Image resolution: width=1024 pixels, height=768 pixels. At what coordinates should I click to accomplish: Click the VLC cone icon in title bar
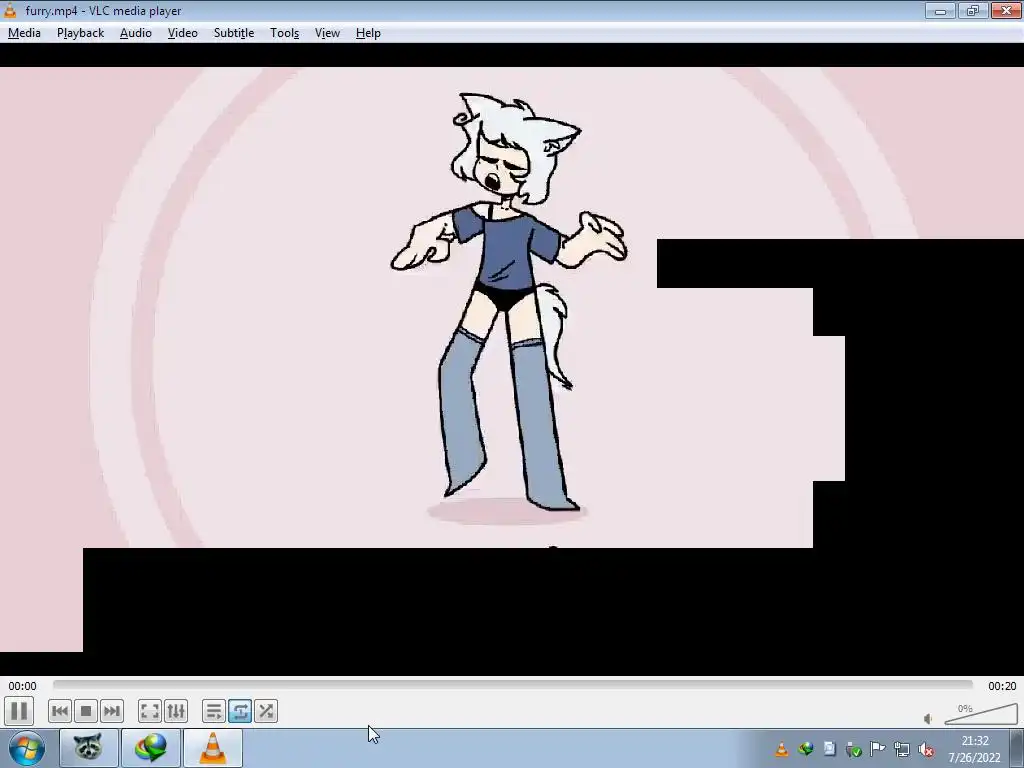tap(10, 10)
